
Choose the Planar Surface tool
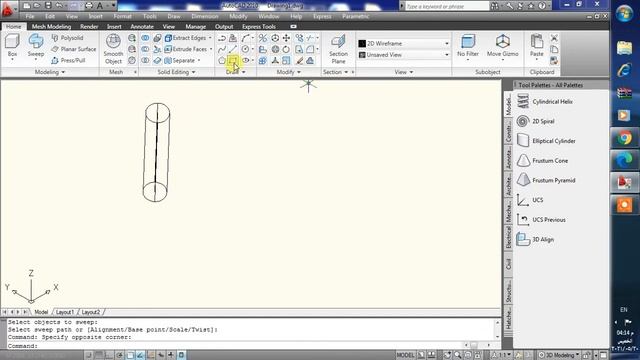[x=74, y=49]
